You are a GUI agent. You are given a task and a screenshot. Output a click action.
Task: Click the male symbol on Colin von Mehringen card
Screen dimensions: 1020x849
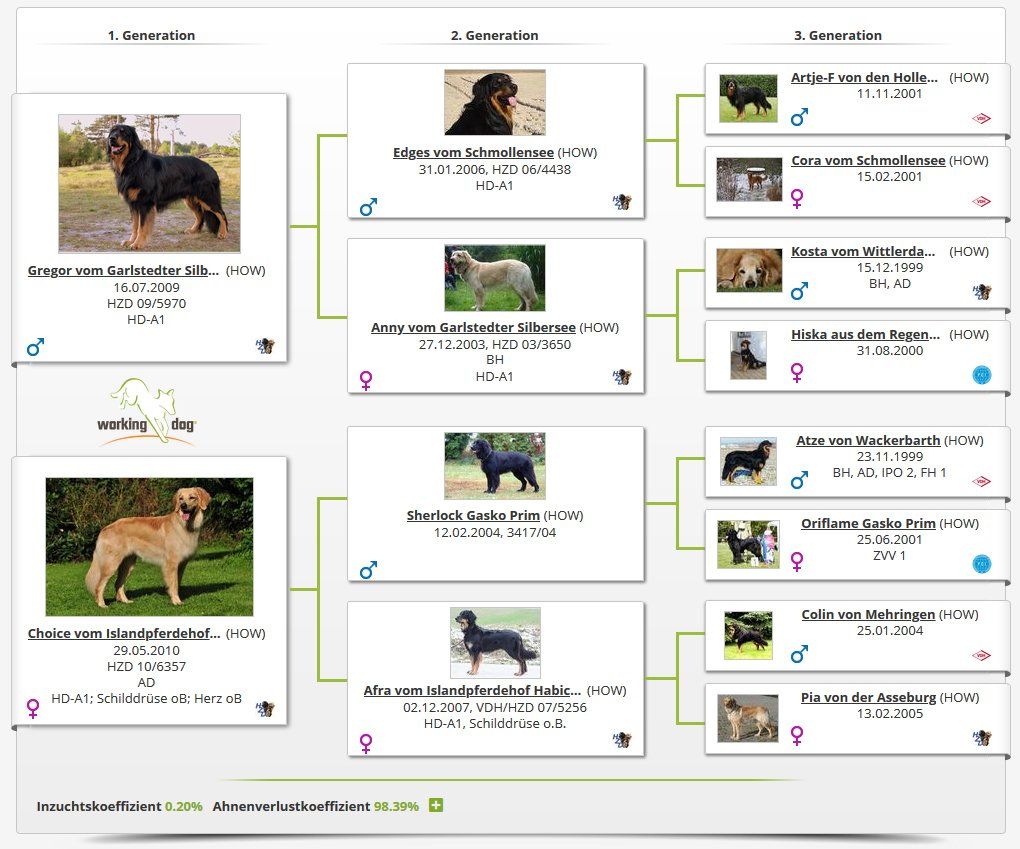(799, 654)
